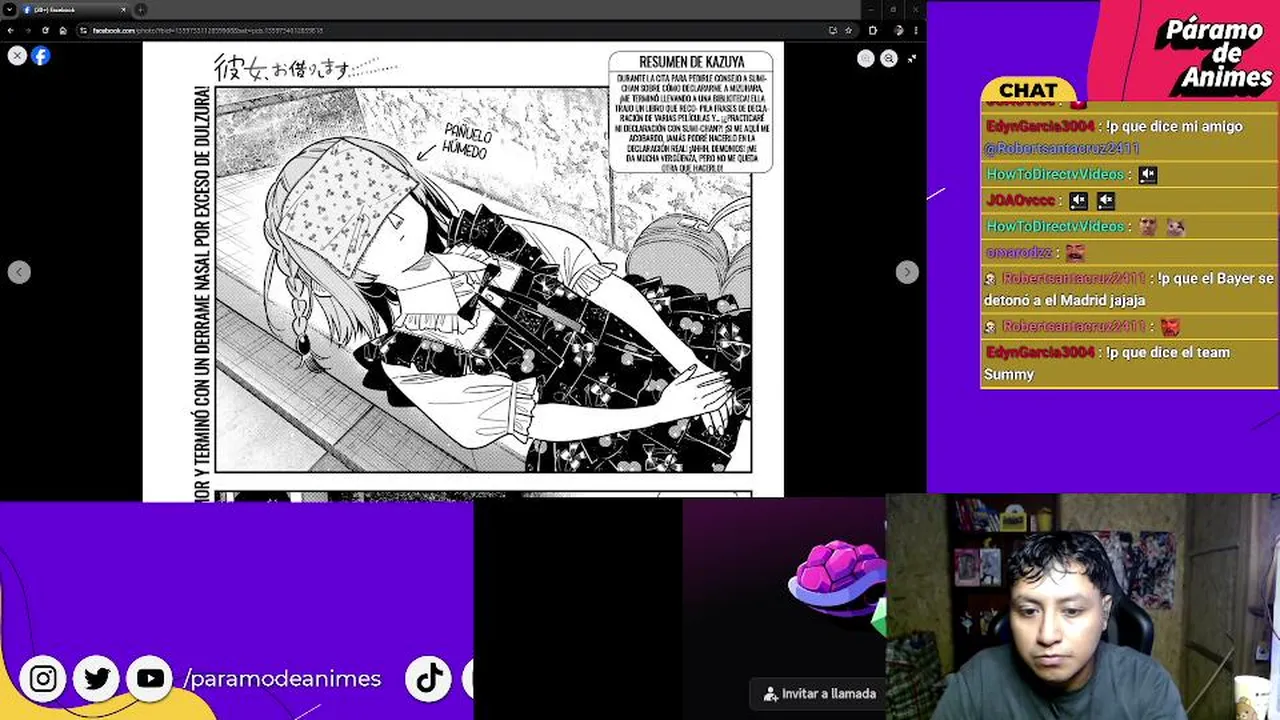Open the tab search dropdown
1280x720 pixels.
(x=9, y=9)
